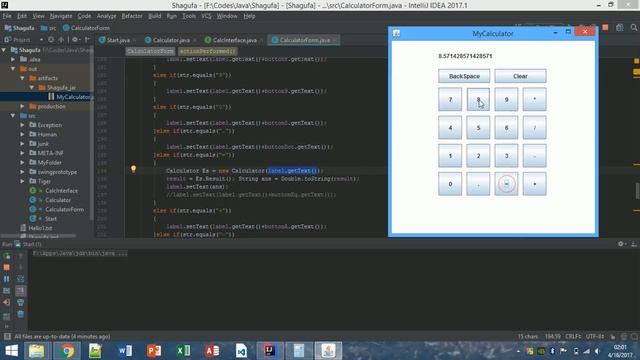
Task: Click the exit icon in Run panel
Action: 7,302
